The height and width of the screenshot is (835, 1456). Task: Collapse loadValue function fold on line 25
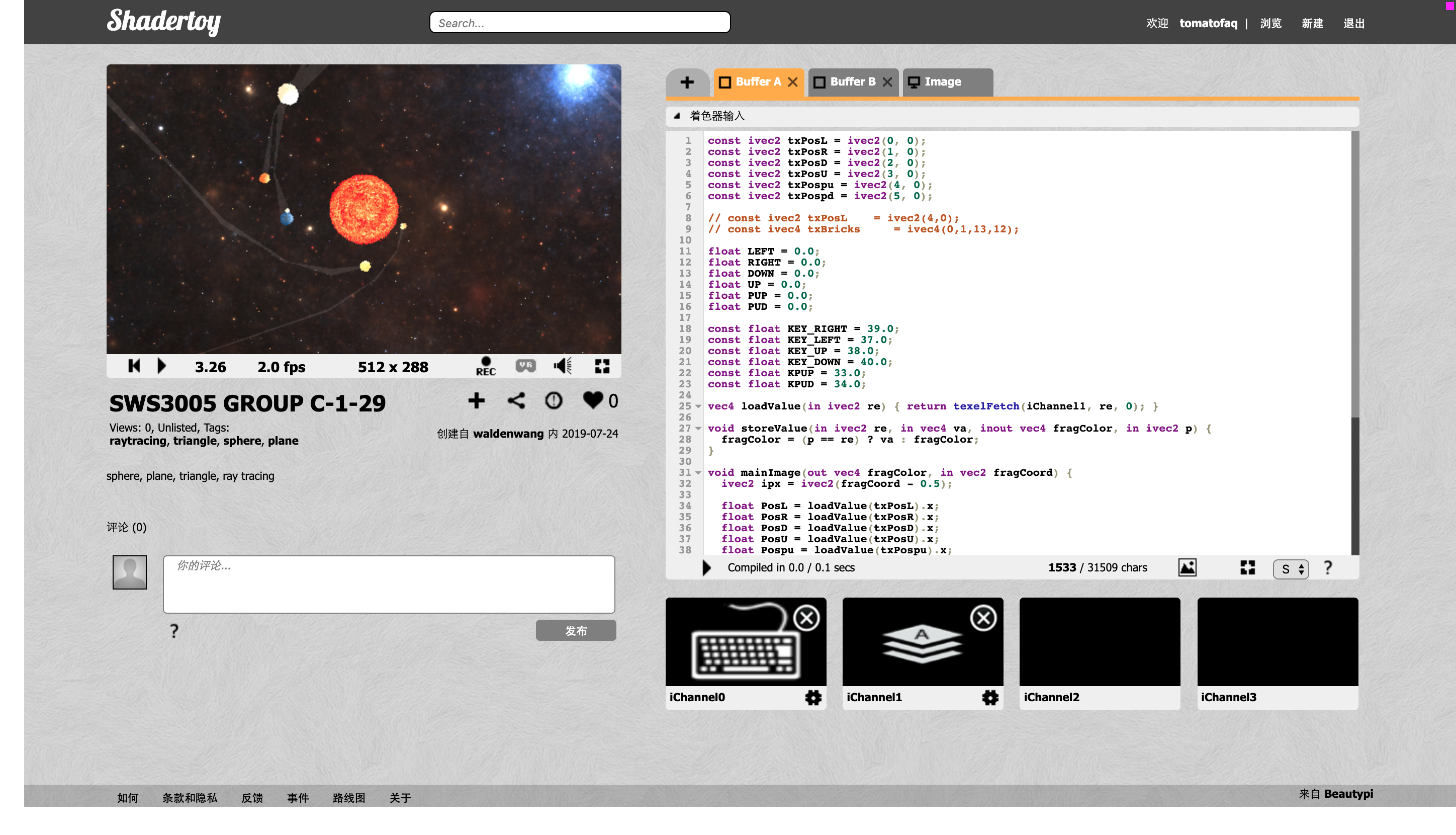(699, 406)
